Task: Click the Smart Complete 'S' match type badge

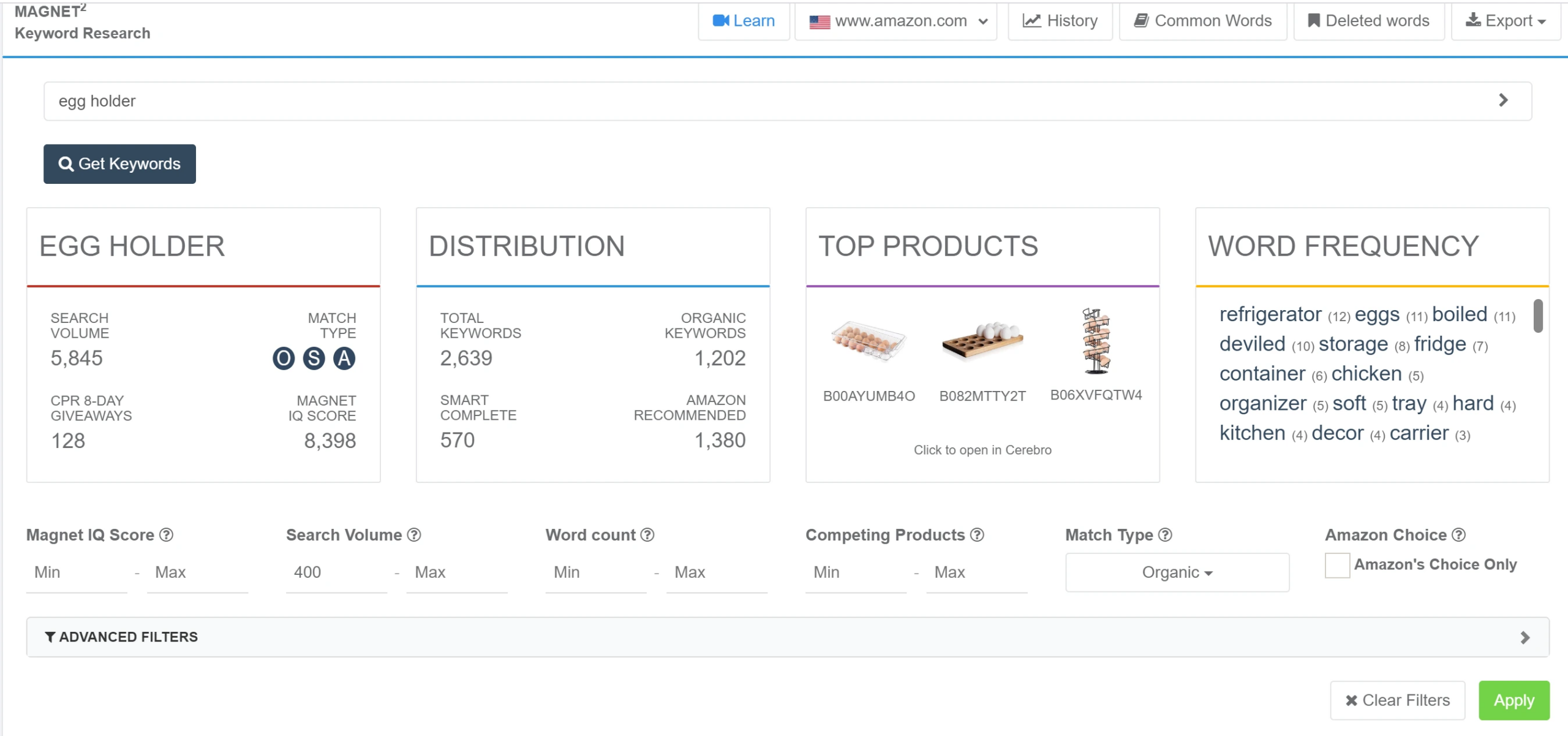Action: [314, 359]
